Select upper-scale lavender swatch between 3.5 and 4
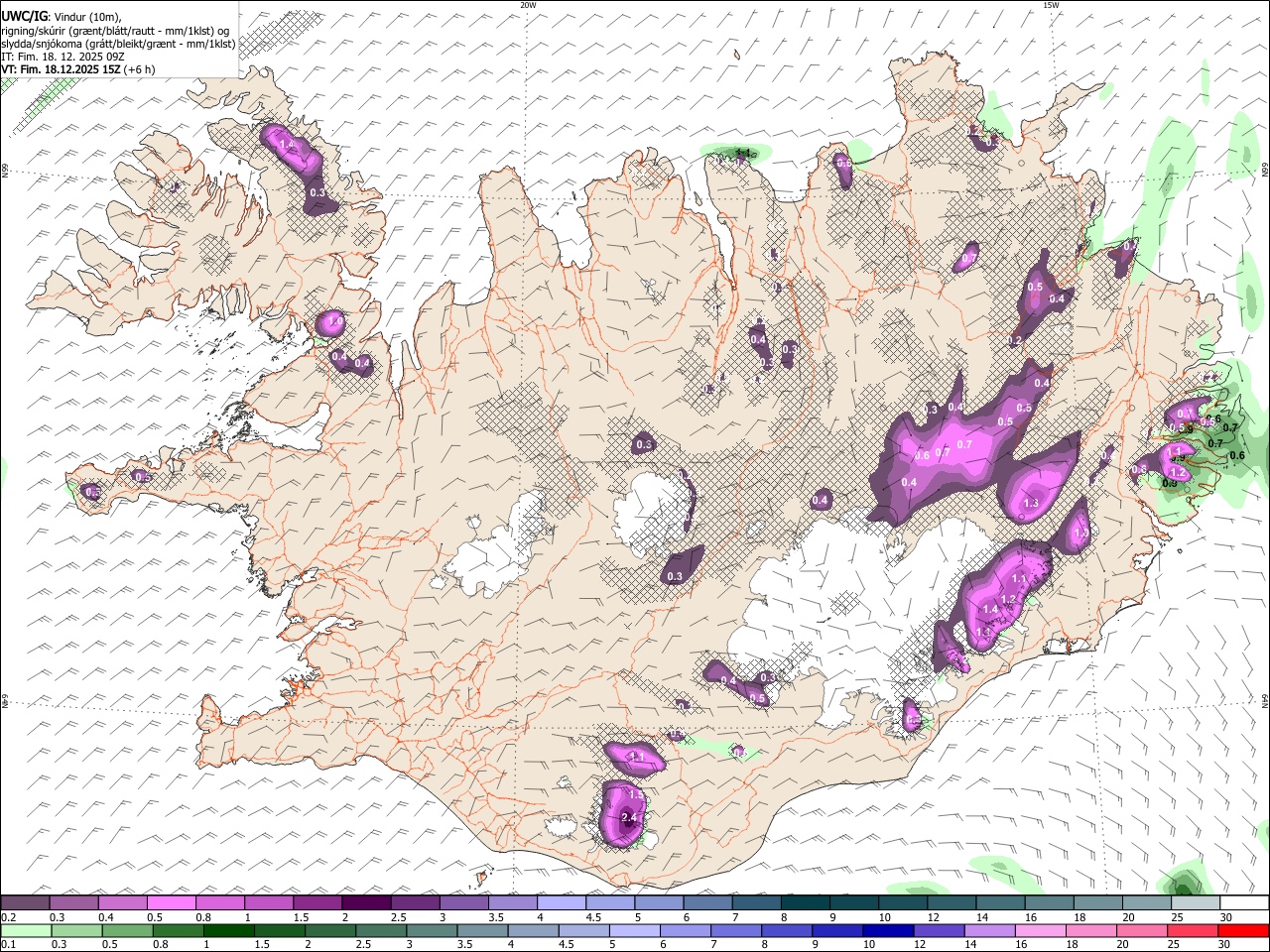 tap(514, 902)
